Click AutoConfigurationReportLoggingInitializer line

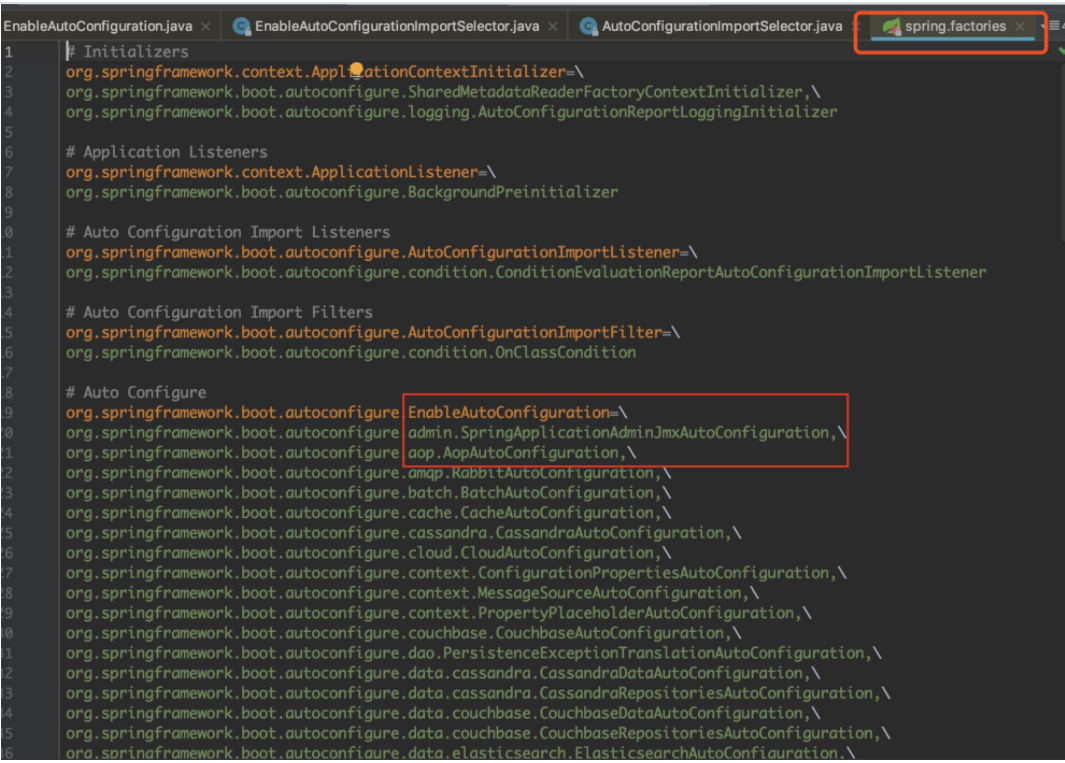coord(451,112)
